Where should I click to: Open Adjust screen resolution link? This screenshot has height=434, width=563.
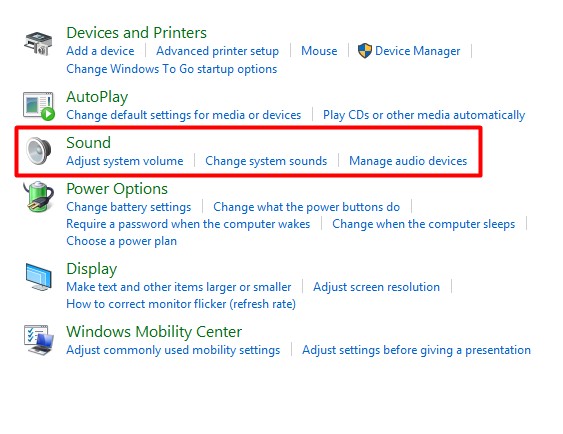pos(376,287)
